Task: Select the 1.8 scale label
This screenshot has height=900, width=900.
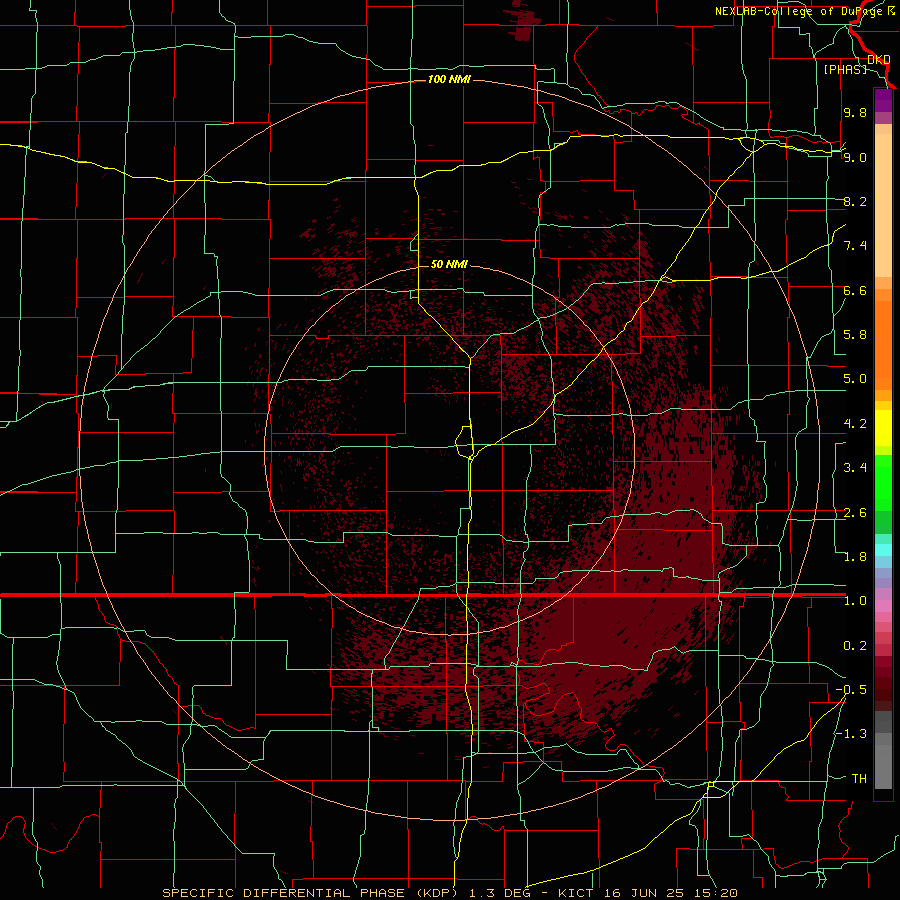Action: pyautogui.click(x=855, y=557)
